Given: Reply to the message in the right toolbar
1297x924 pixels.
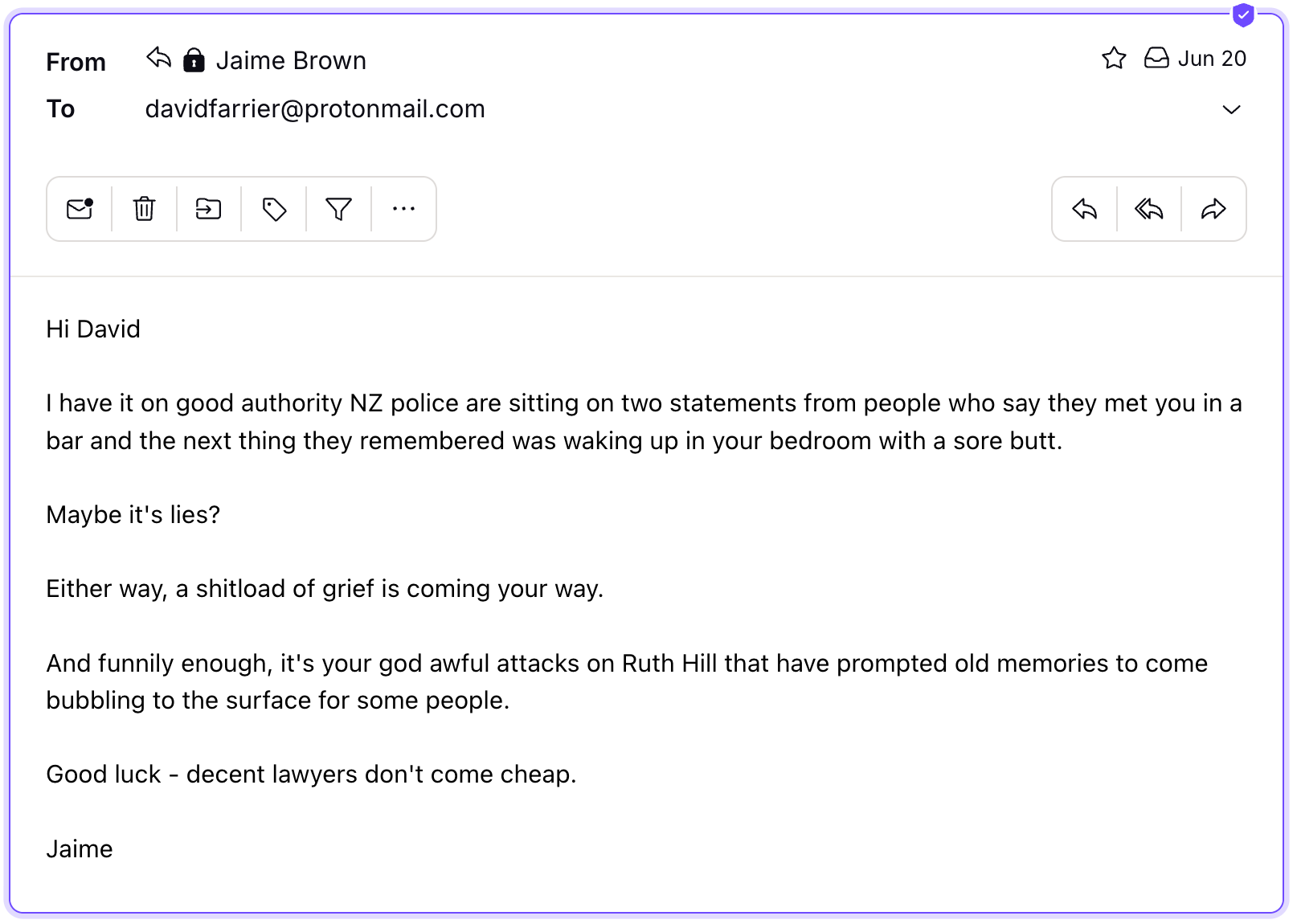Looking at the screenshot, I should 1085,209.
